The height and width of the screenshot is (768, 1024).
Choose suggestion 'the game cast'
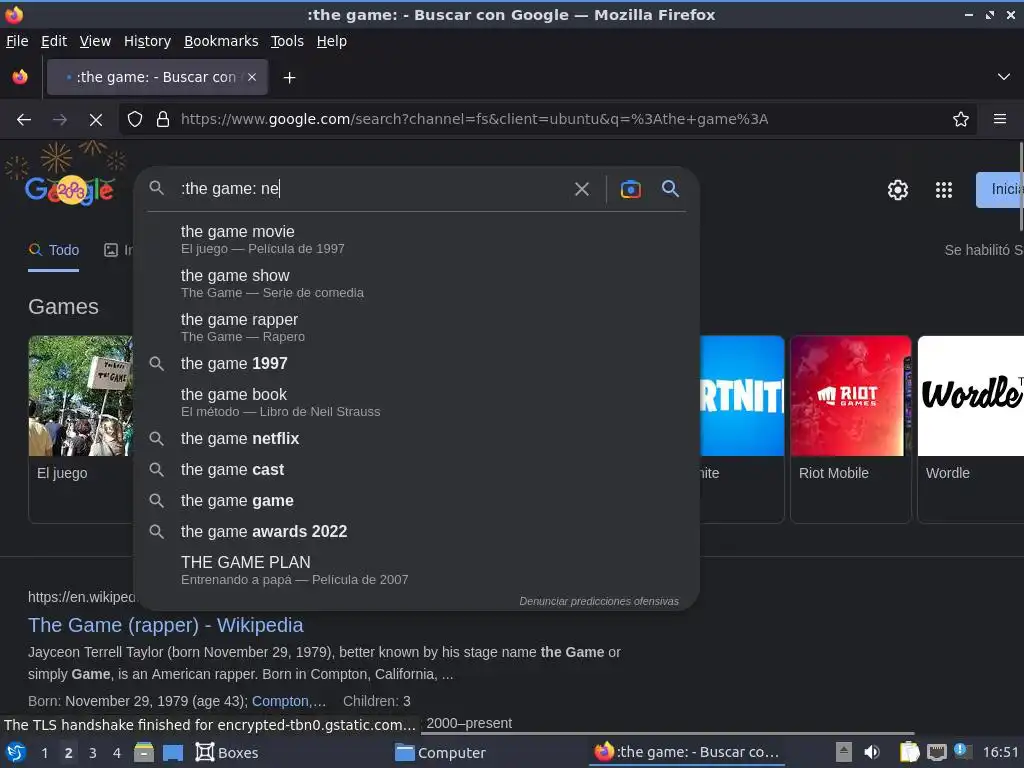point(417,470)
